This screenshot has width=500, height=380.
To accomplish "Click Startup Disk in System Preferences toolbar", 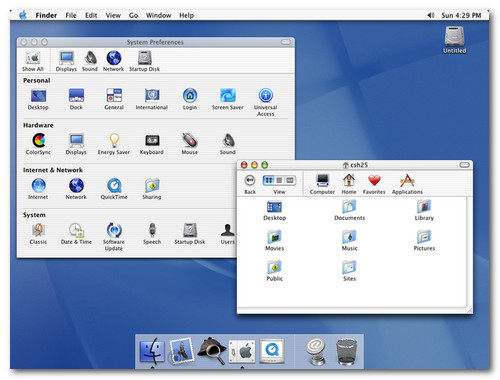I will point(144,61).
